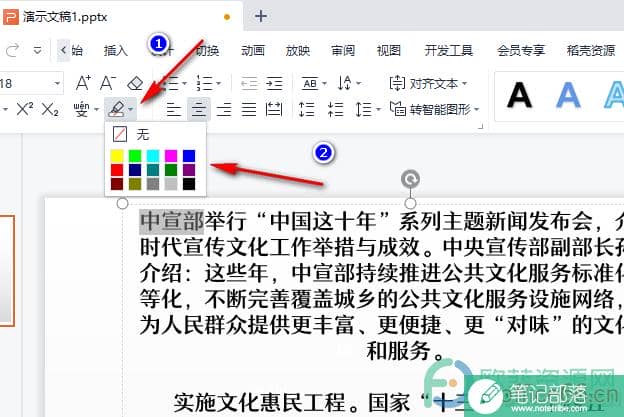Switch to the 插入 tab
The image size is (624, 417).
tap(115, 51)
